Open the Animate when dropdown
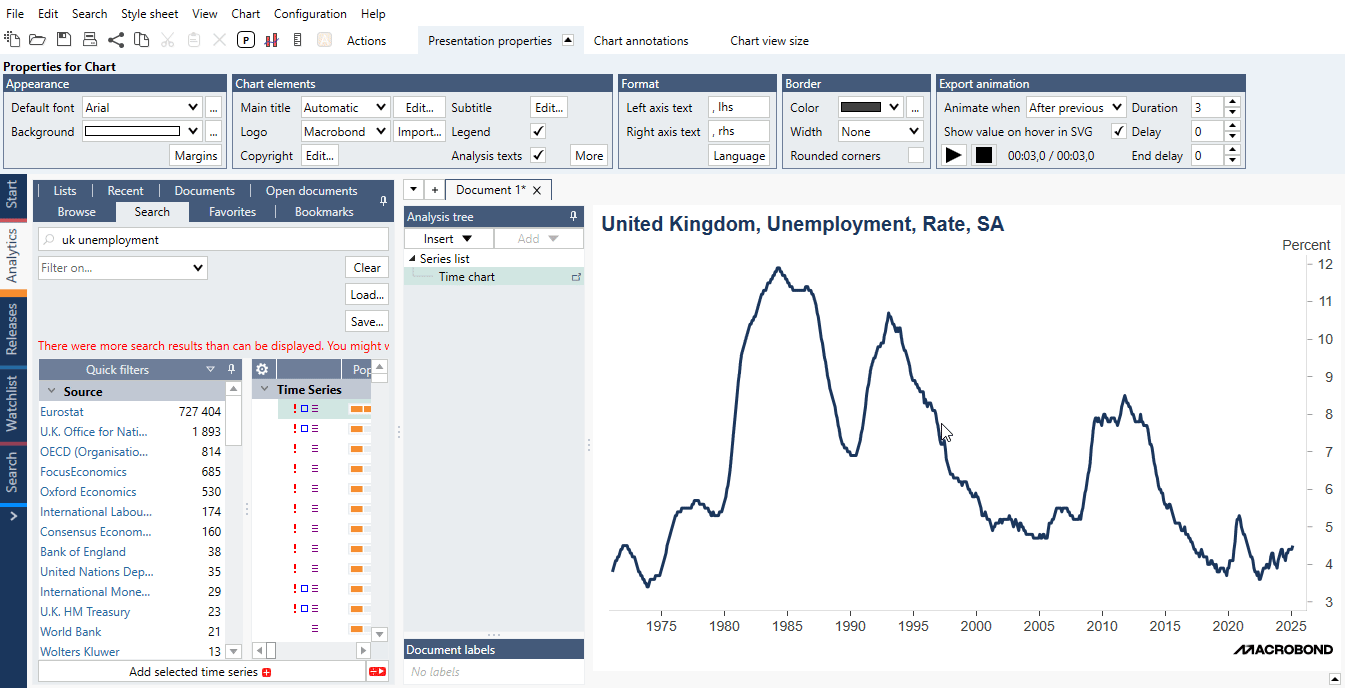Screen dimensions: 1345x688 pyautogui.click(x=1075, y=107)
